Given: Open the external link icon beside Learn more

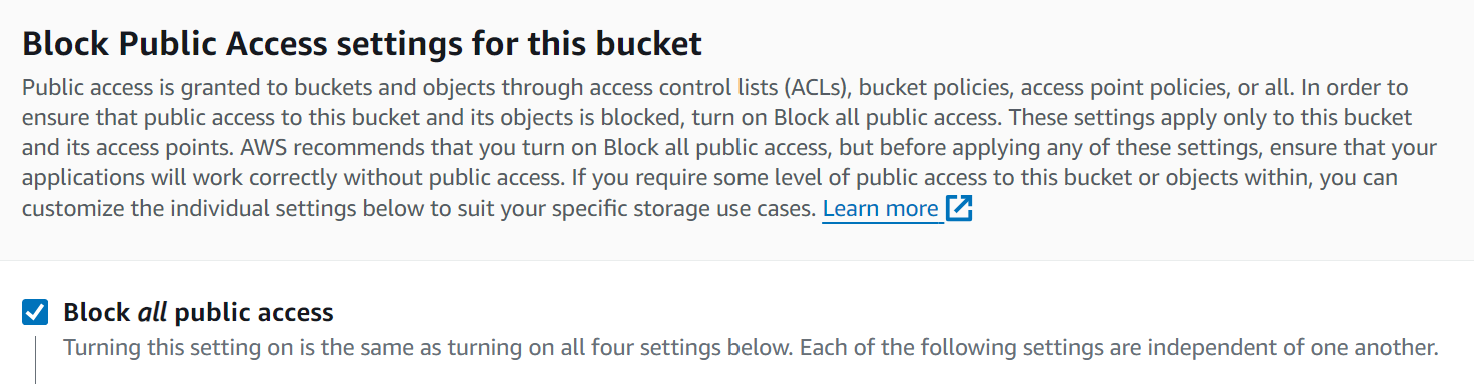Looking at the screenshot, I should pos(959,210).
